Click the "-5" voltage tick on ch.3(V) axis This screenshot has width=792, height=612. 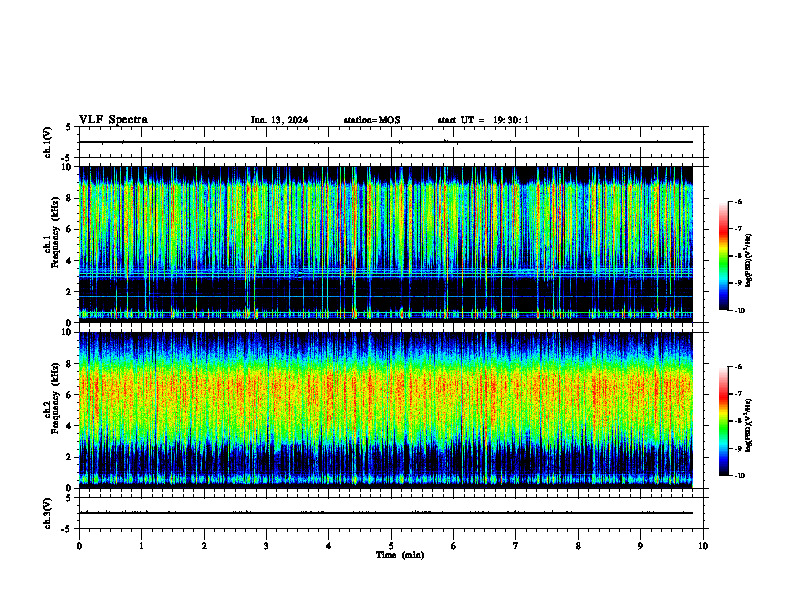pyautogui.click(x=66, y=529)
